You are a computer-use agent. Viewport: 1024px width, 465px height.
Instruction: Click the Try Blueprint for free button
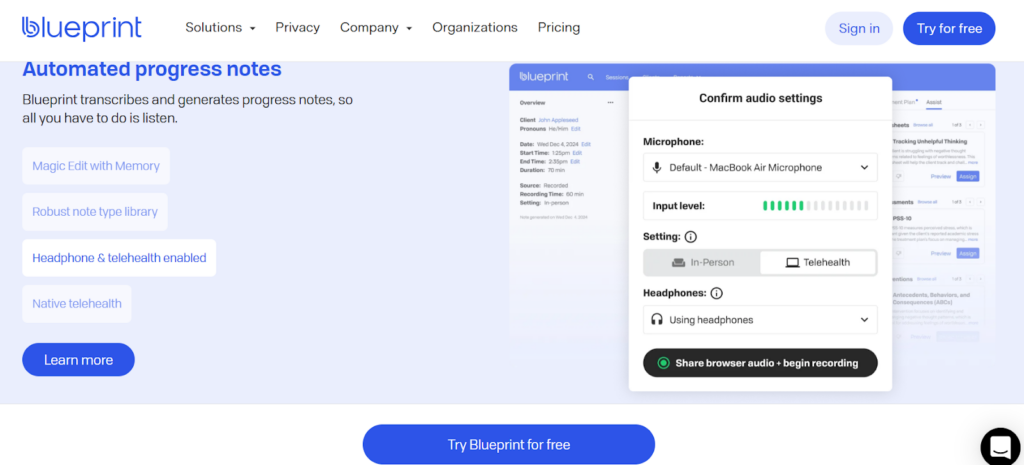(509, 445)
